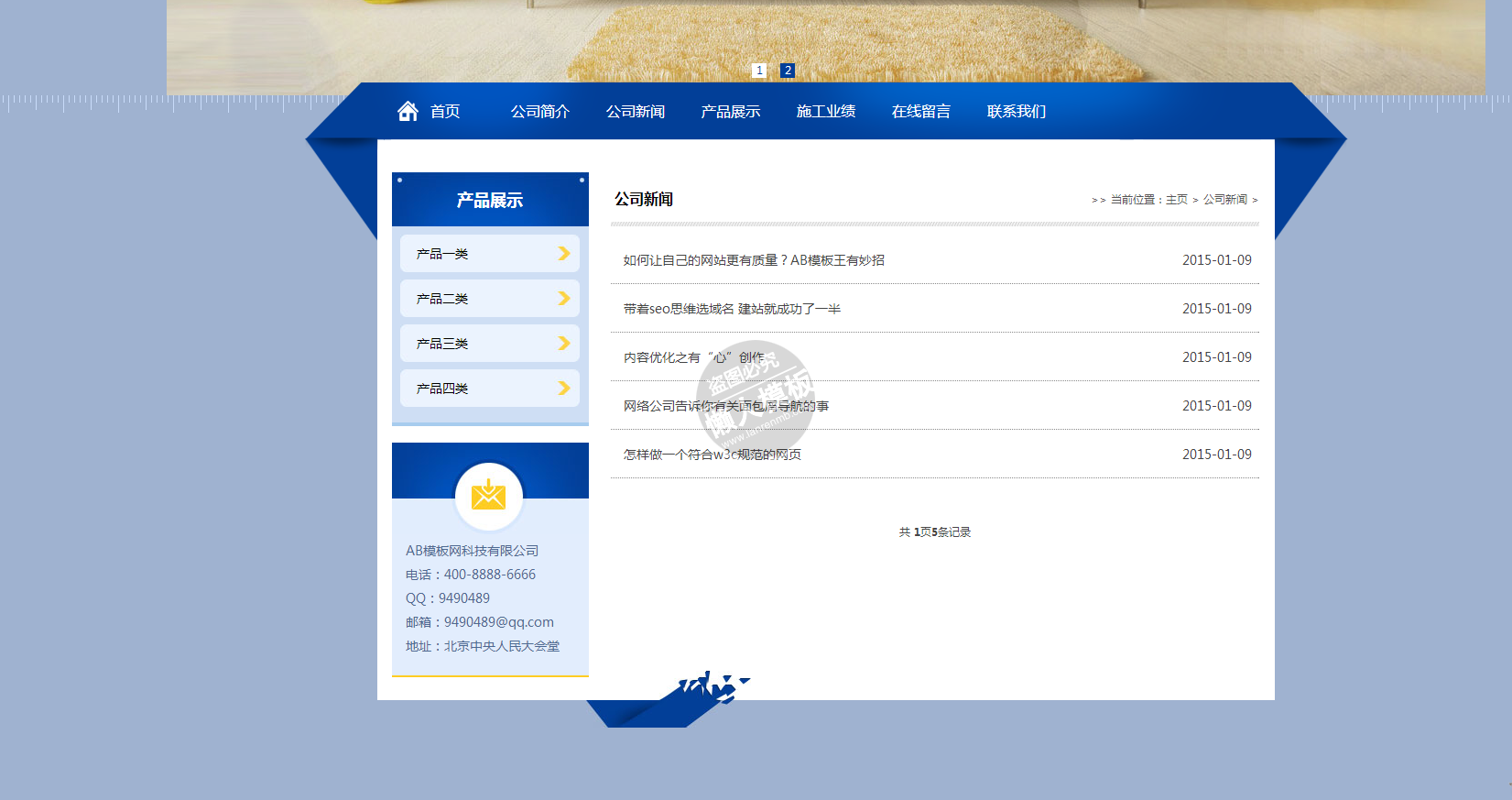Open the 公司简介 menu item
Image resolution: width=1512 pixels, height=800 pixels.
point(540,112)
